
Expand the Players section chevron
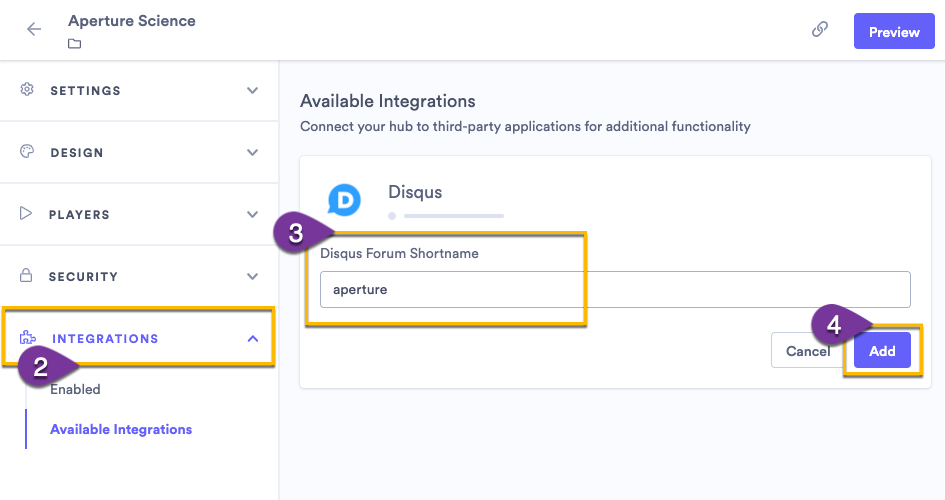point(253,214)
